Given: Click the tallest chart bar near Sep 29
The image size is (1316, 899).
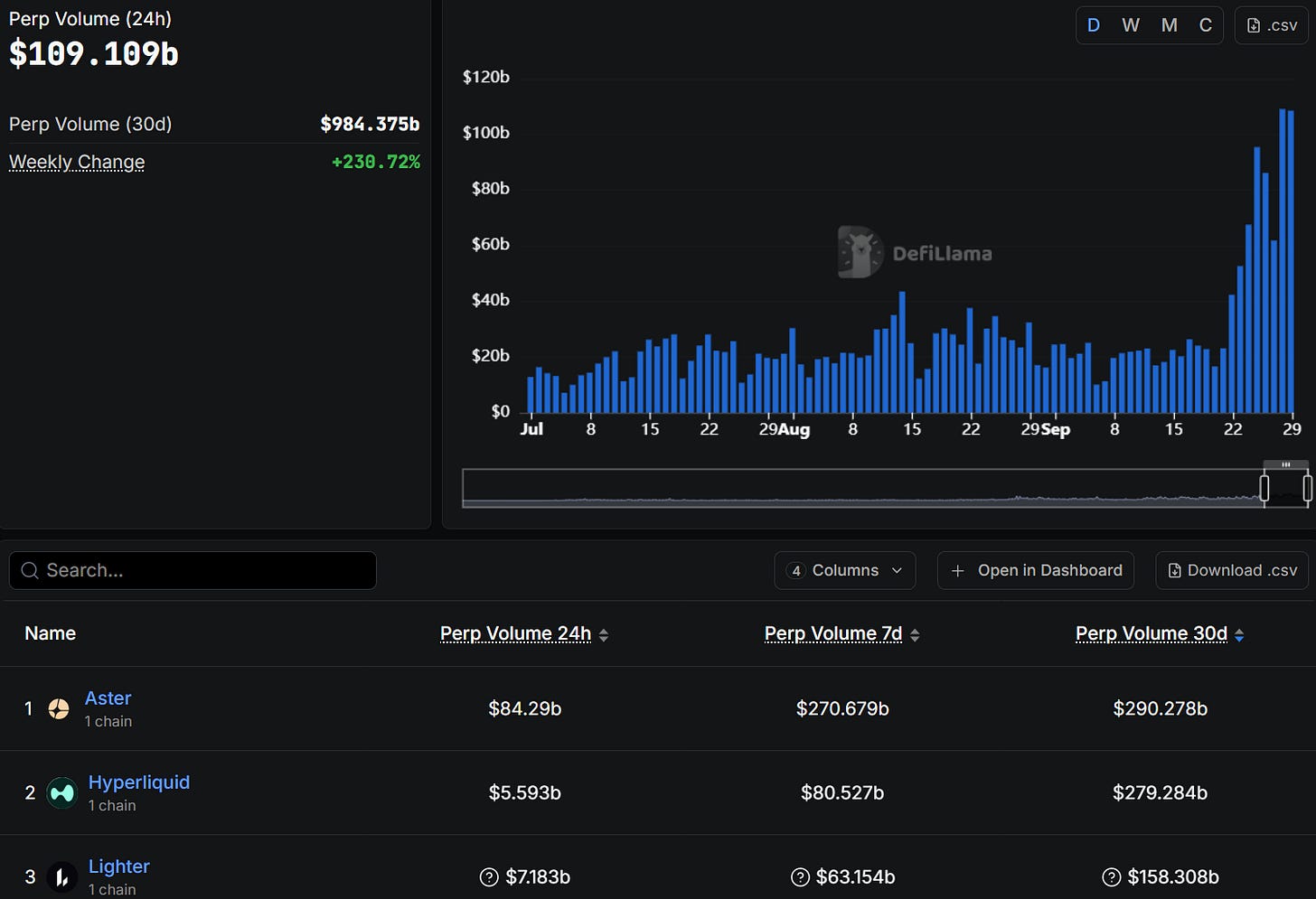Looking at the screenshot, I should (1283, 261).
